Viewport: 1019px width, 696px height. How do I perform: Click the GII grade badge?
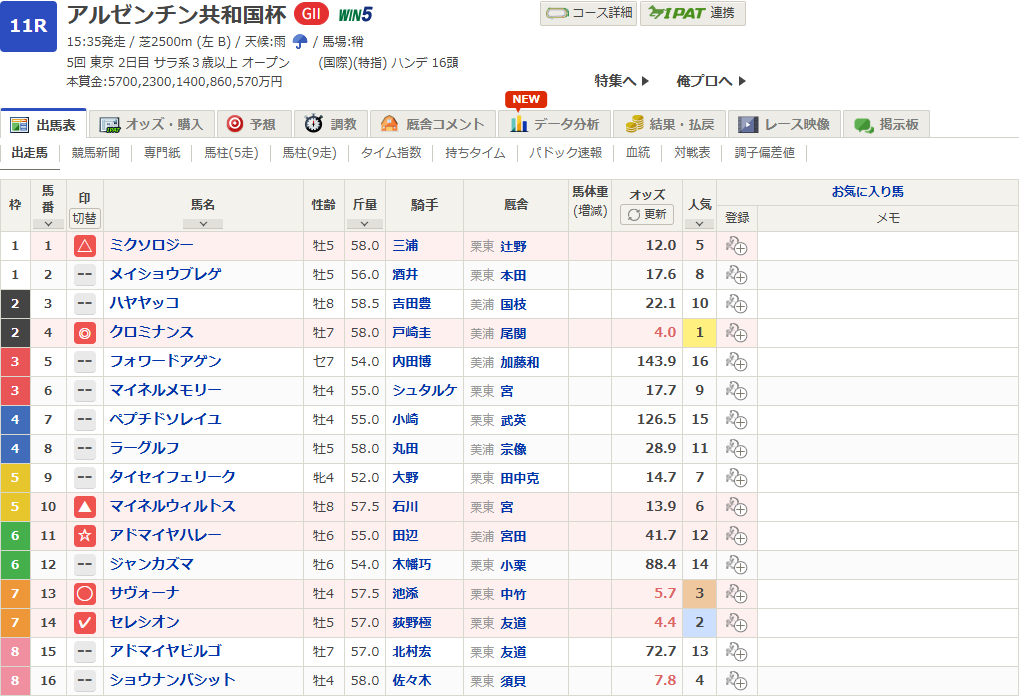[313, 15]
